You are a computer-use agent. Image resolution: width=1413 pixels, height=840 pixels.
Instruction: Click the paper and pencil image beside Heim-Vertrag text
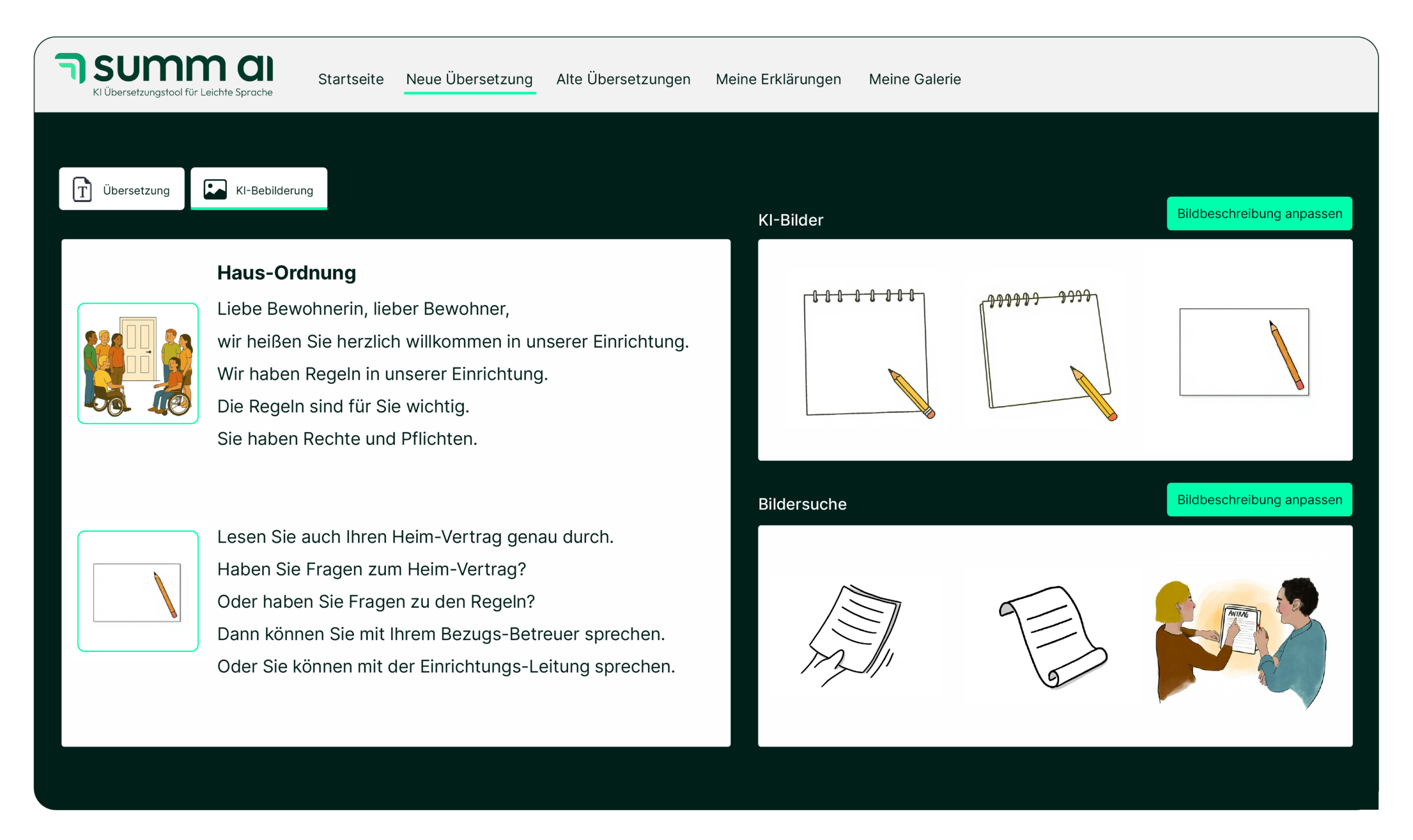click(138, 591)
